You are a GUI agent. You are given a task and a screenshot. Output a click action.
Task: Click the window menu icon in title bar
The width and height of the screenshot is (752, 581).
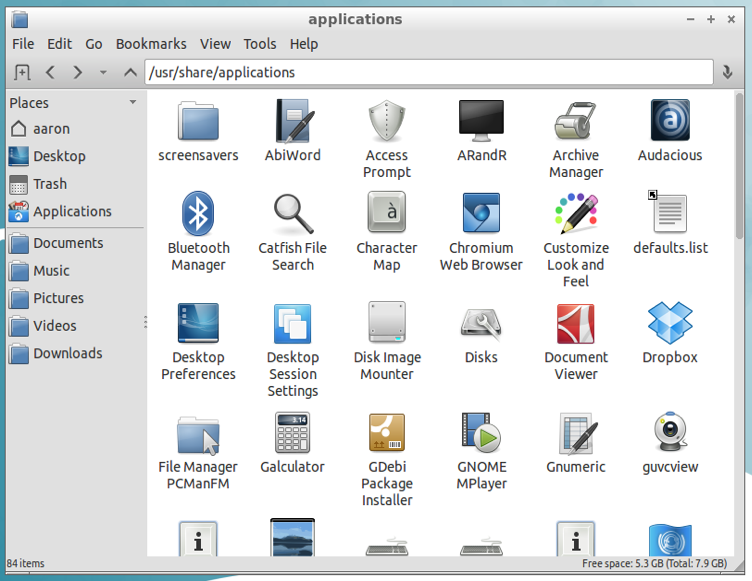pos(20,20)
